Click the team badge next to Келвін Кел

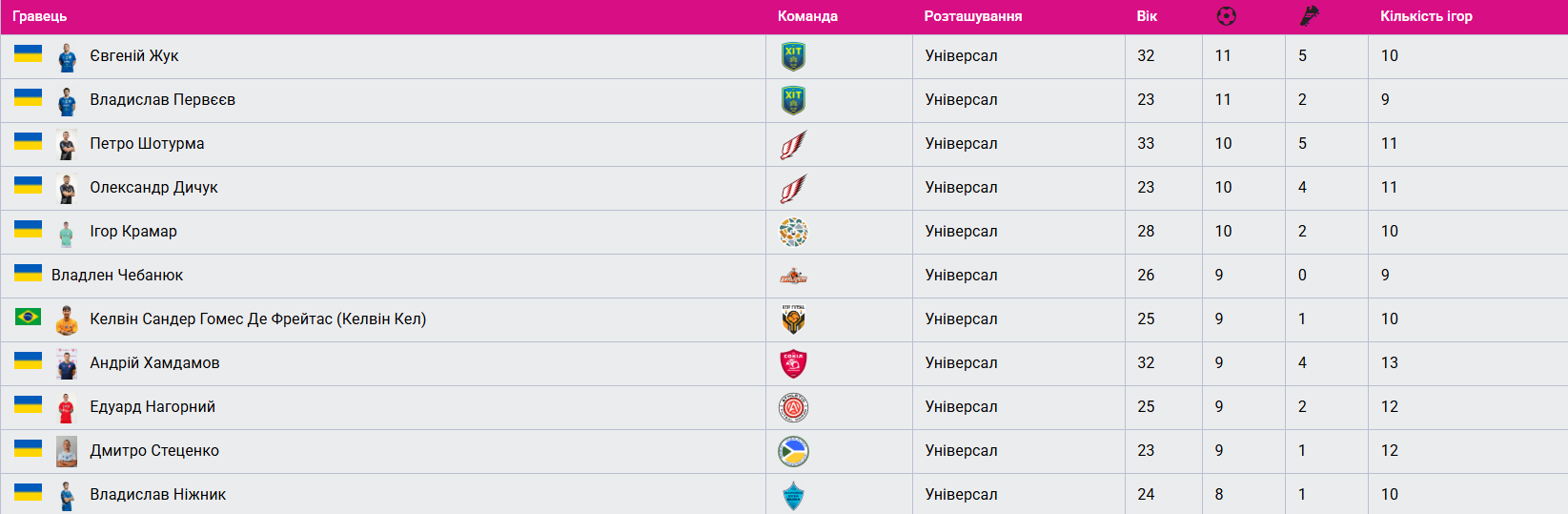pos(793,319)
